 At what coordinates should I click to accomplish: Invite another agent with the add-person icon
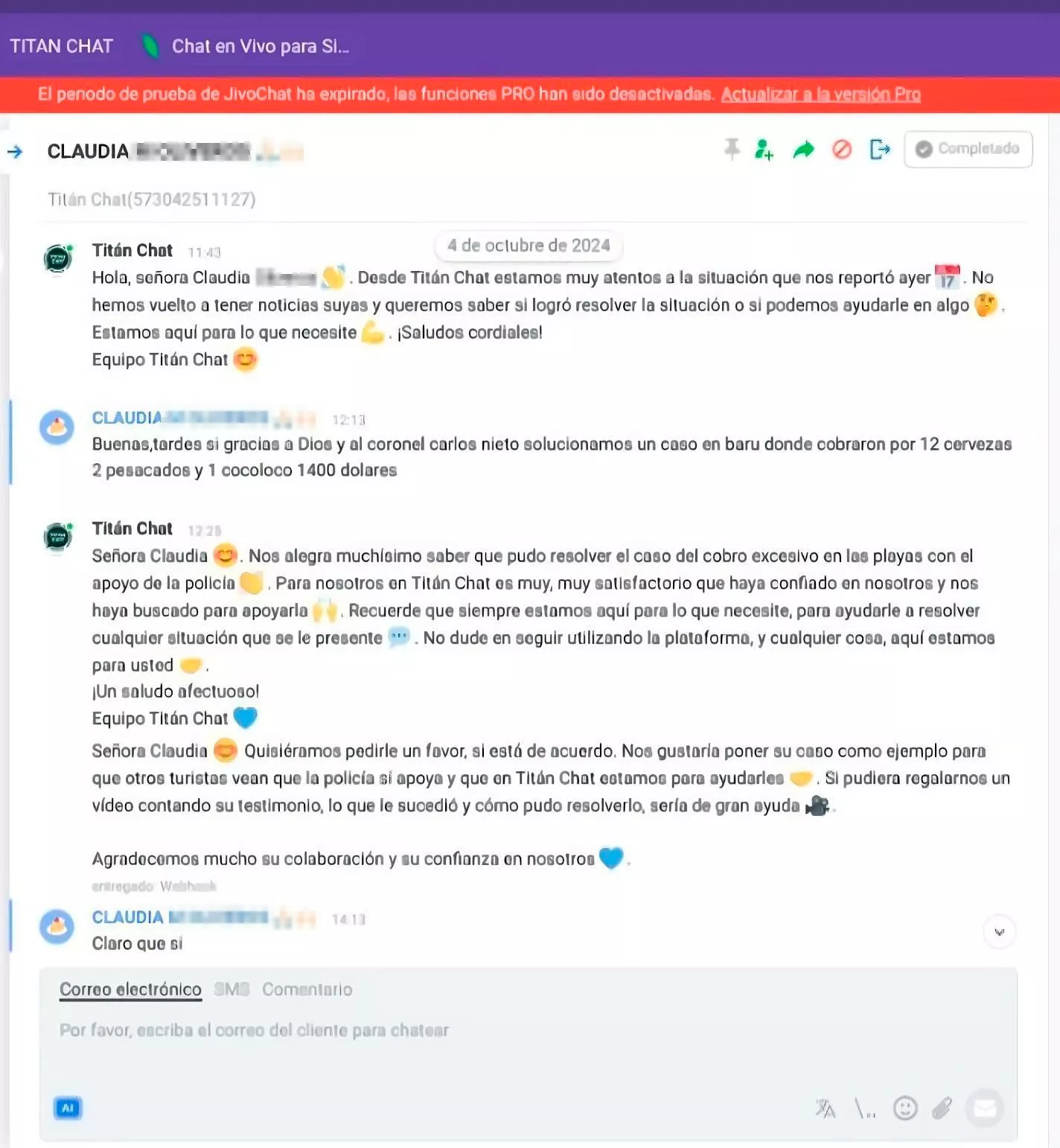pyautogui.click(x=764, y=150)
